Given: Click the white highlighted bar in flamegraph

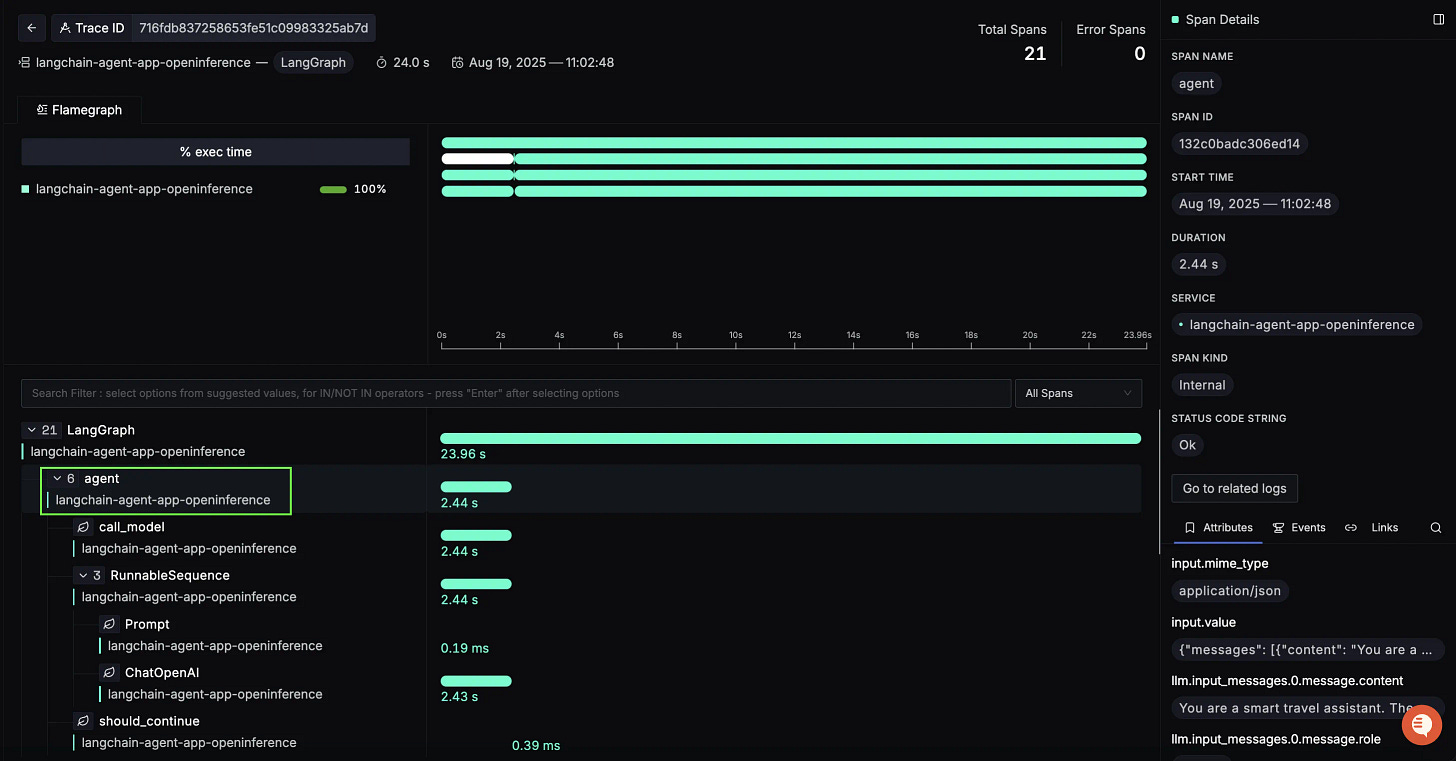Looking at the screenshot, I should tap(477, 159).
